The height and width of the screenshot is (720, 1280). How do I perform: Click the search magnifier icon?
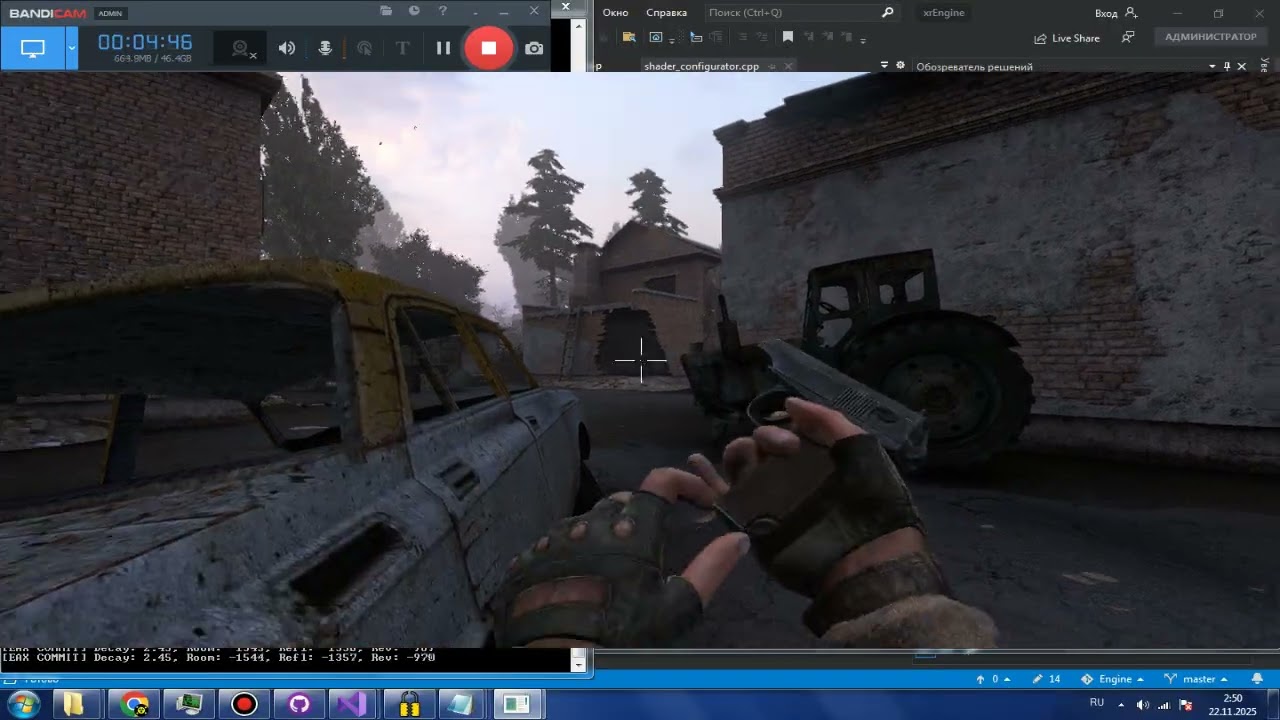(x=887, y=13)
